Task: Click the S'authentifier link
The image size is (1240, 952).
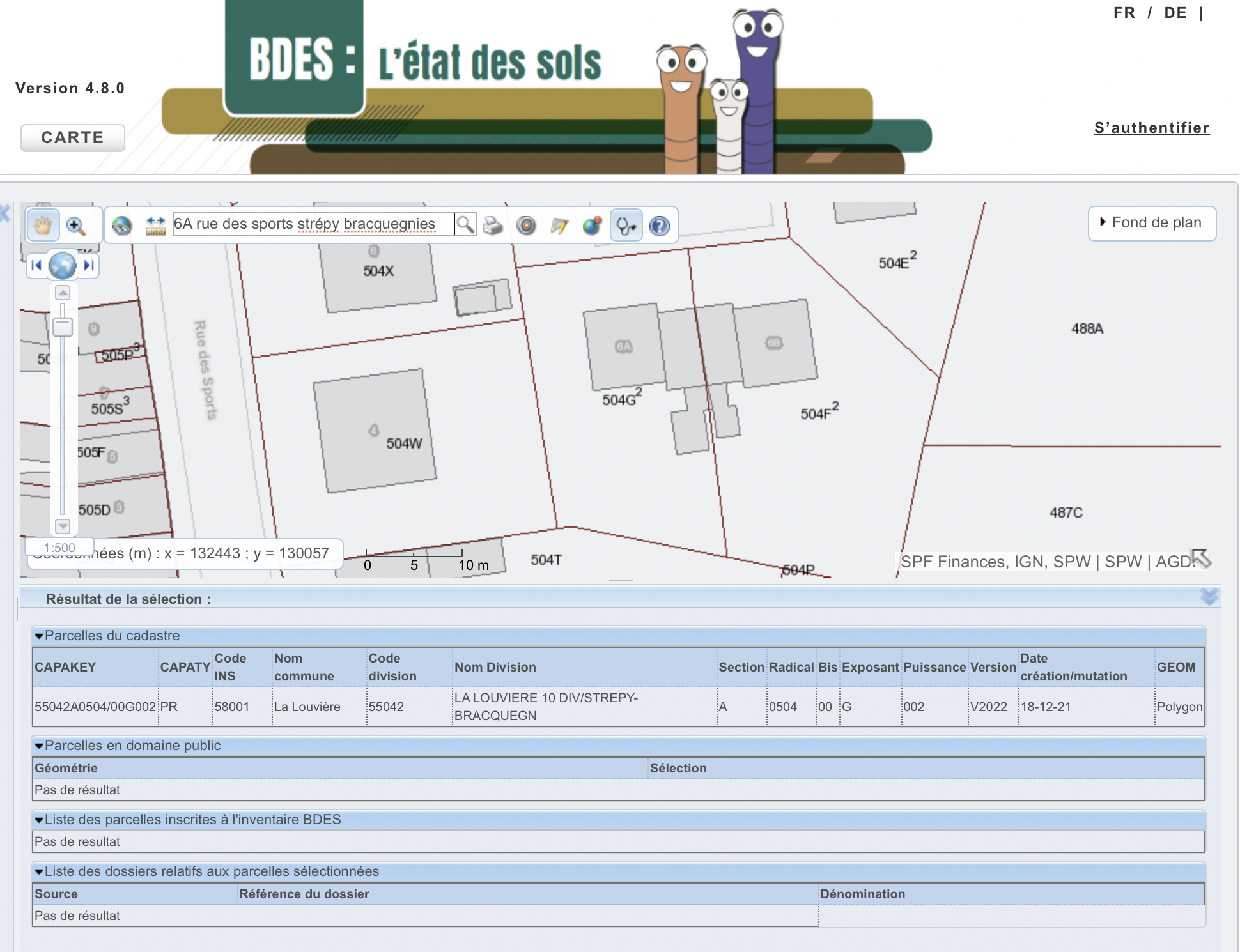Action: point(1151,128)
